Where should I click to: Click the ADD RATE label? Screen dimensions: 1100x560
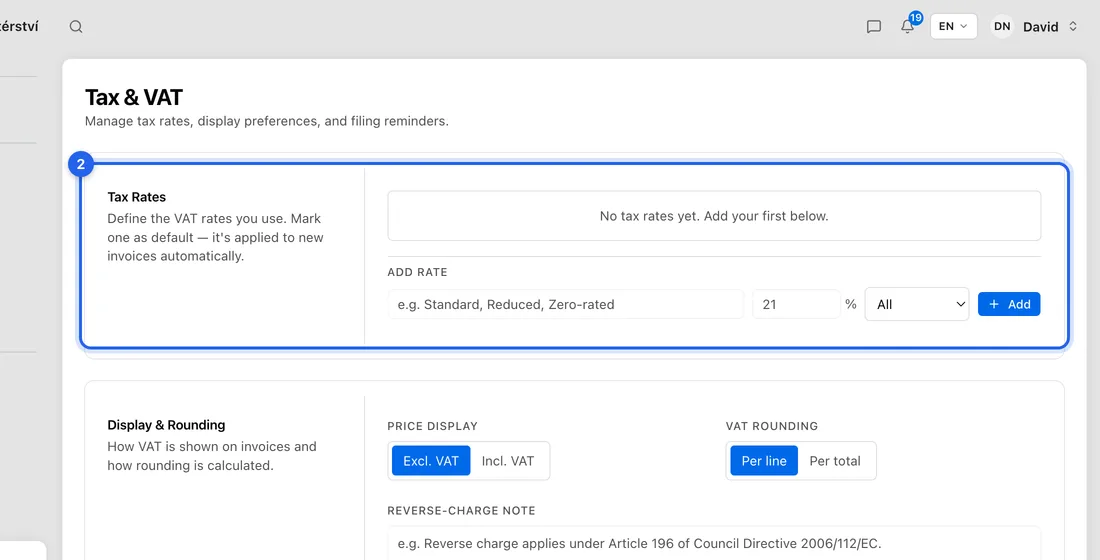click(x=417, y=272)
